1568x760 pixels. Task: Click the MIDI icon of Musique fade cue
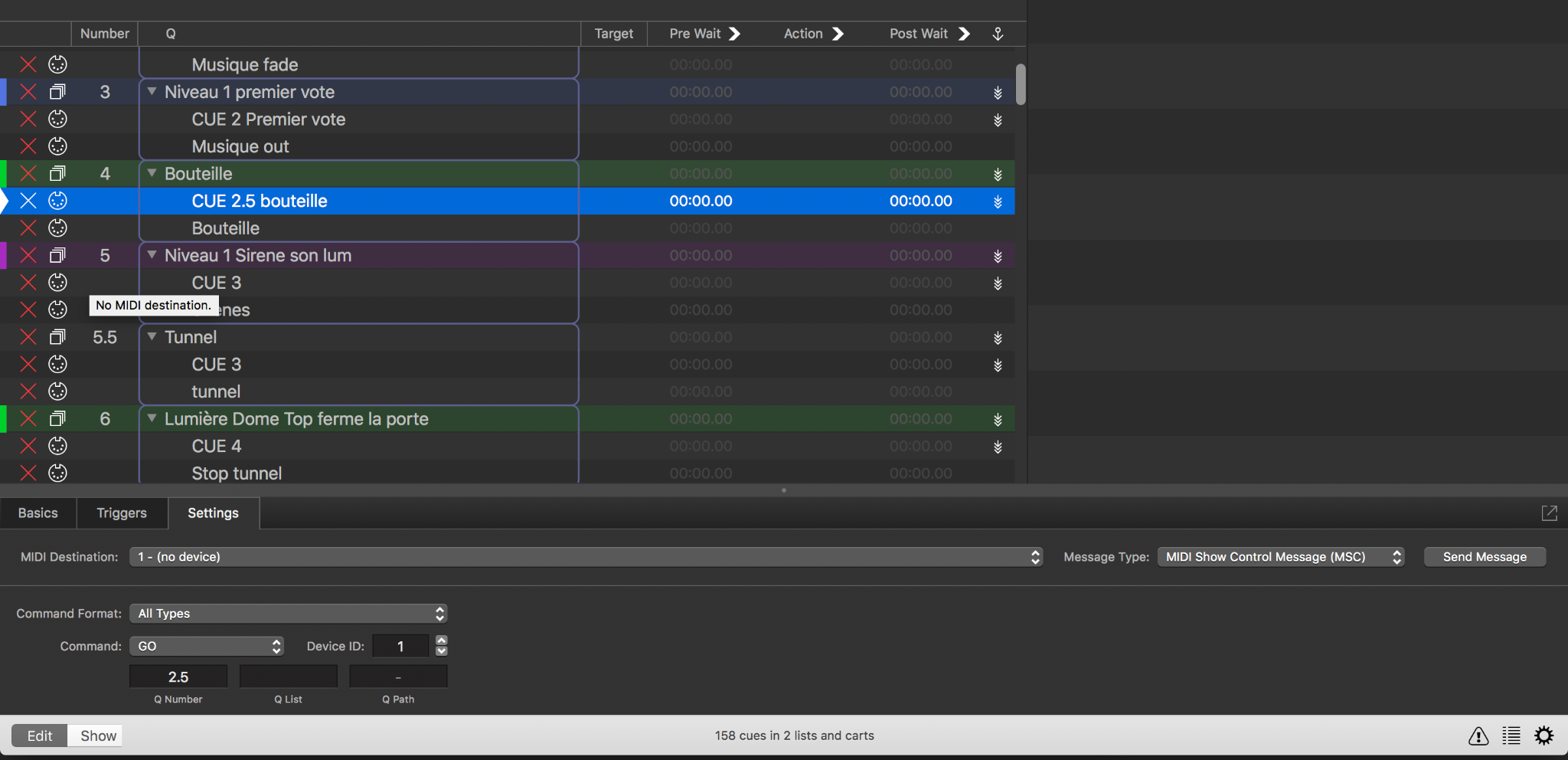(57, 65)
